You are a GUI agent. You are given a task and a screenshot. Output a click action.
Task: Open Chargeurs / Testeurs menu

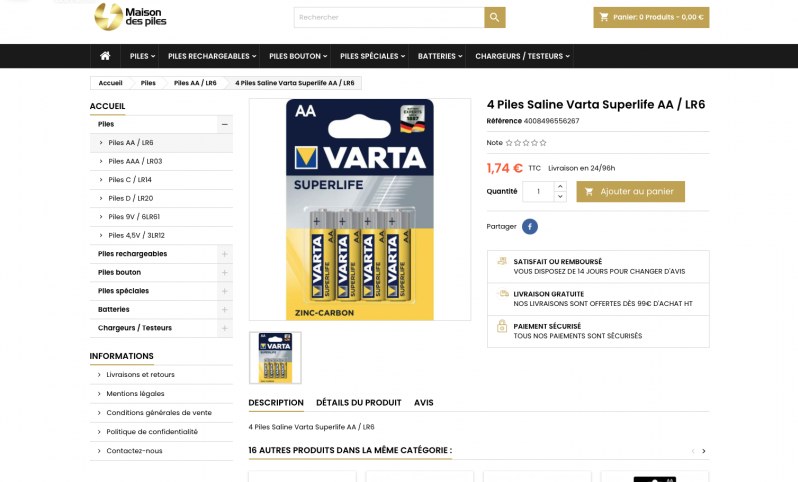point(522,56)
